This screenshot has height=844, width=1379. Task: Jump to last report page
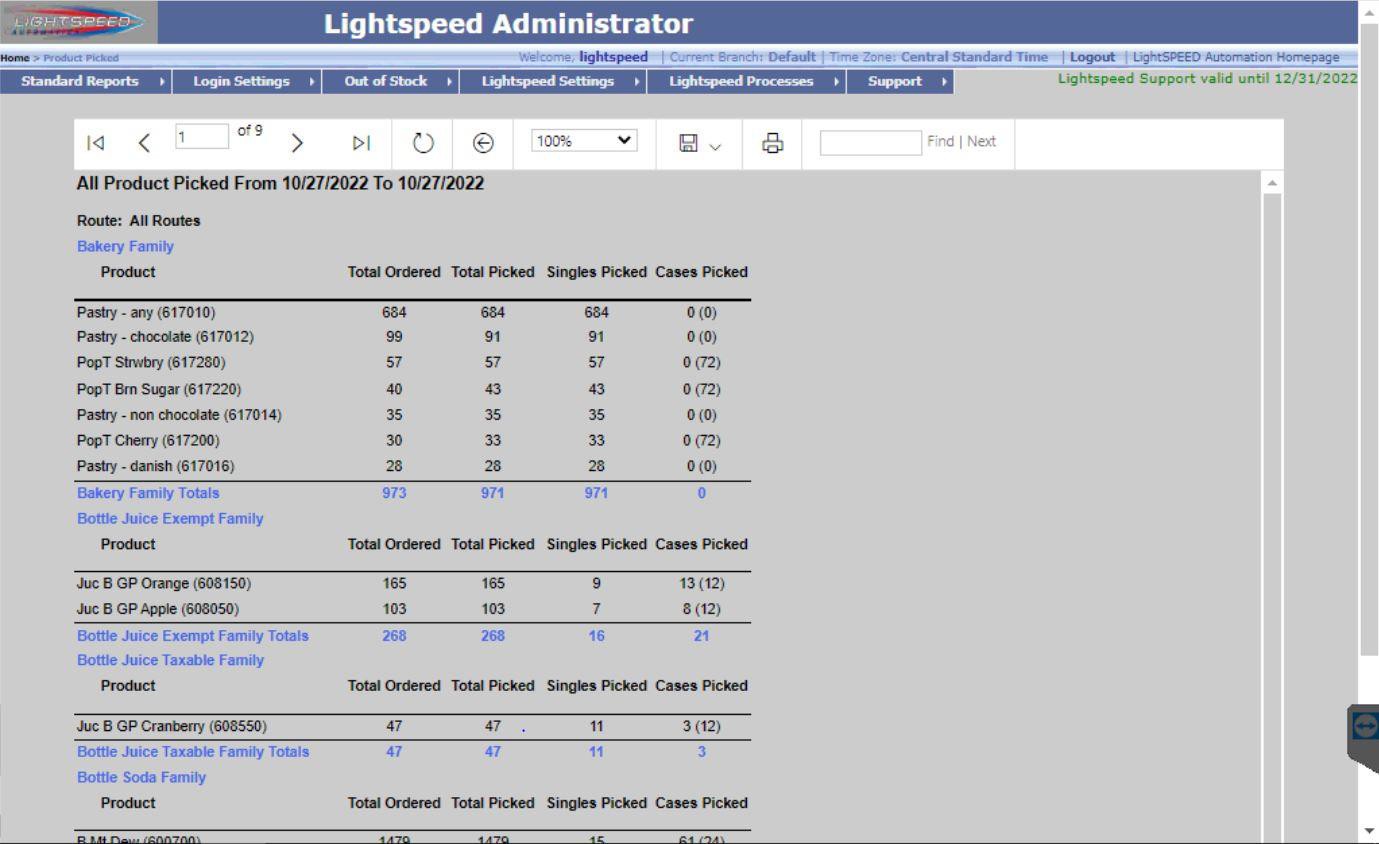[361, 143]
